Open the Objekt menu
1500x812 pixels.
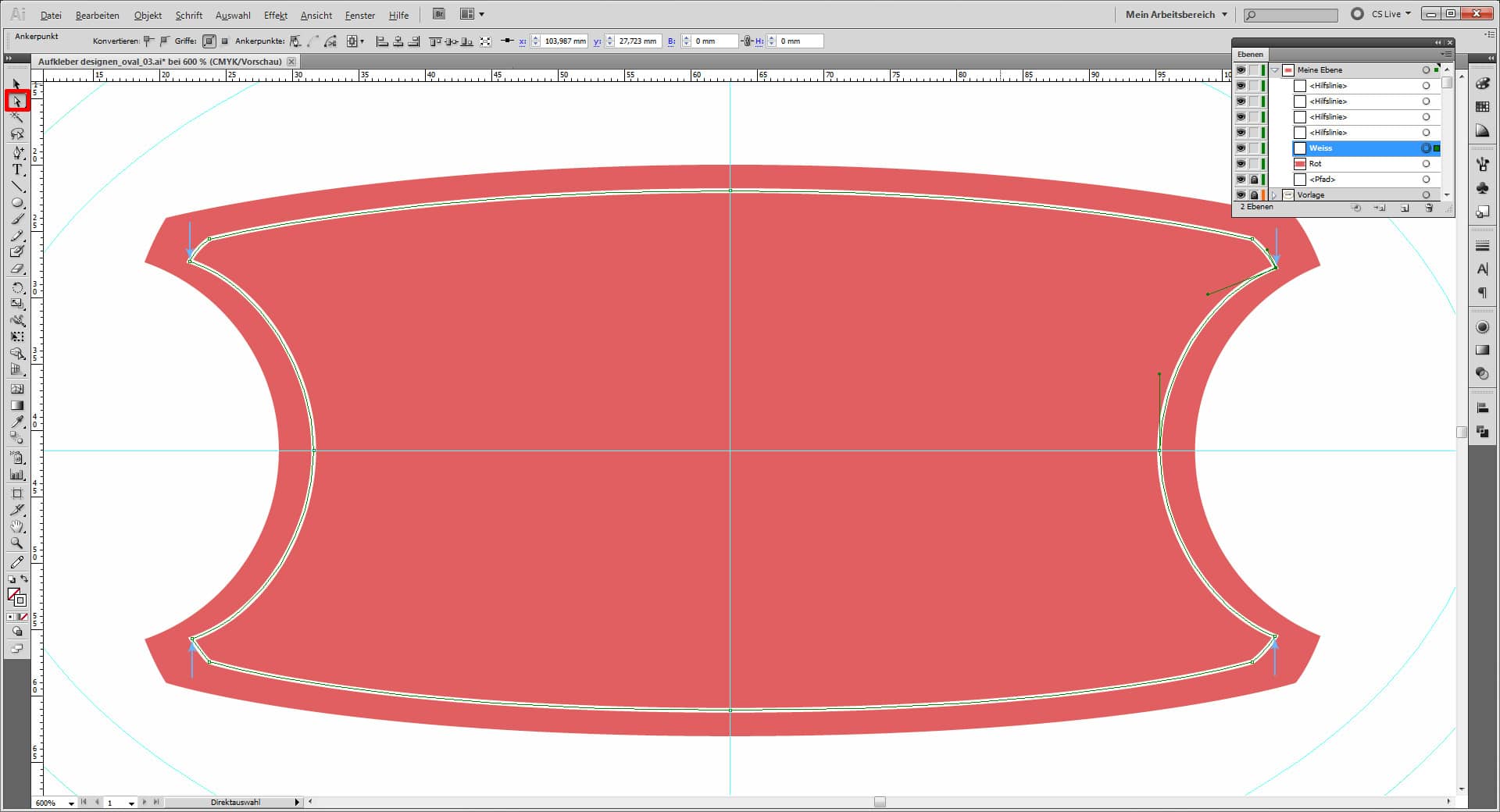(148, 15)
